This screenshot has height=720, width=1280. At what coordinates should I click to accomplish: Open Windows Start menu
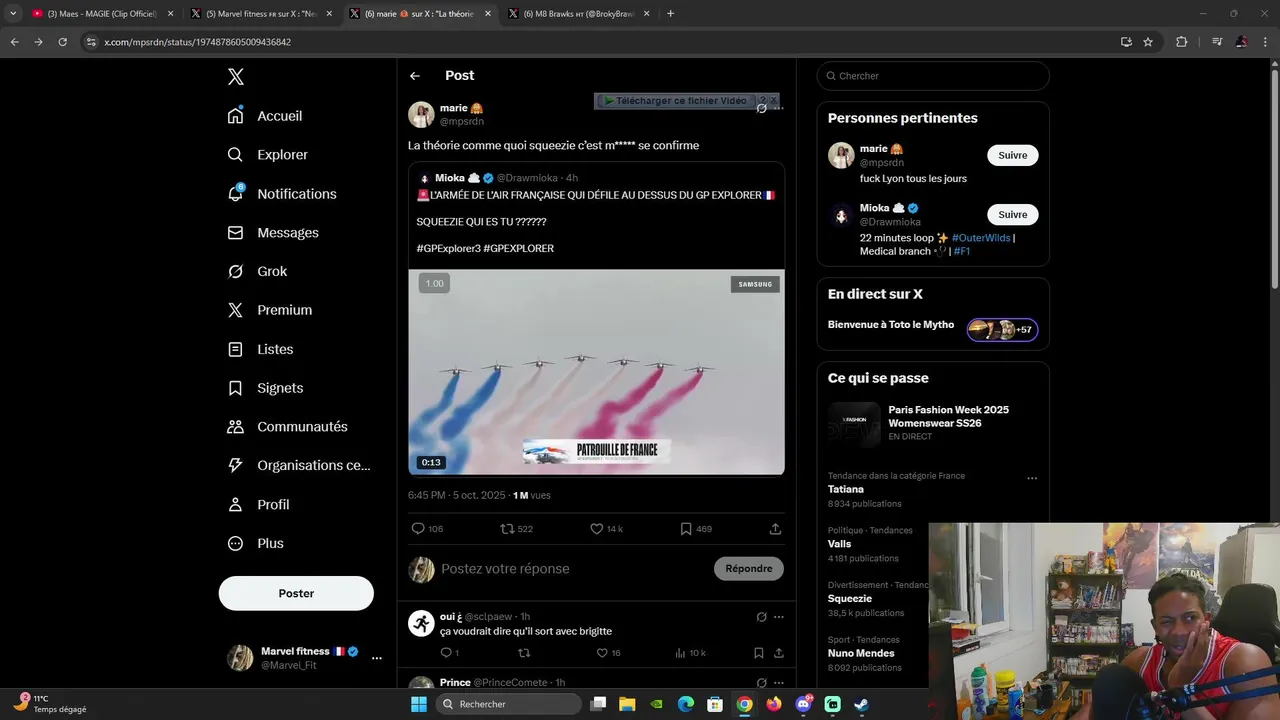click(x=419, y=704)
